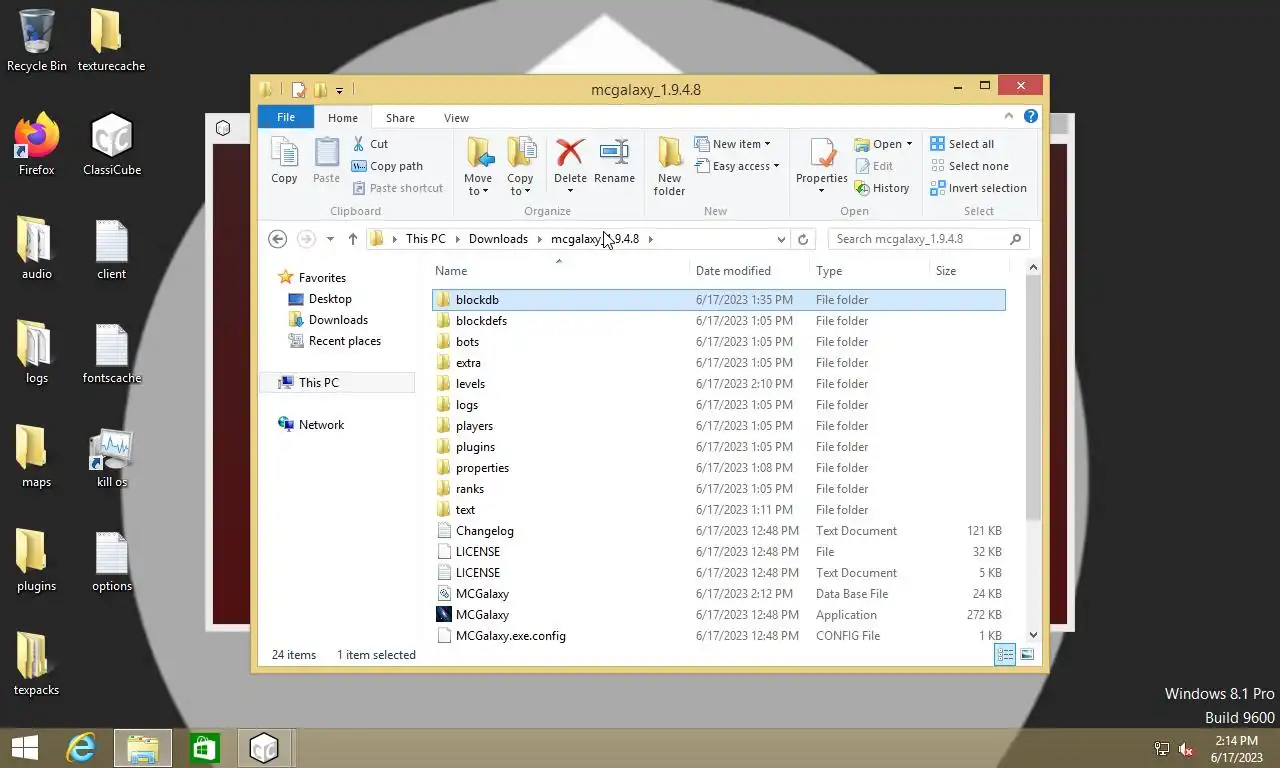Click Select all in ribbon
The image size is (1280, 768).
[962, 144]
